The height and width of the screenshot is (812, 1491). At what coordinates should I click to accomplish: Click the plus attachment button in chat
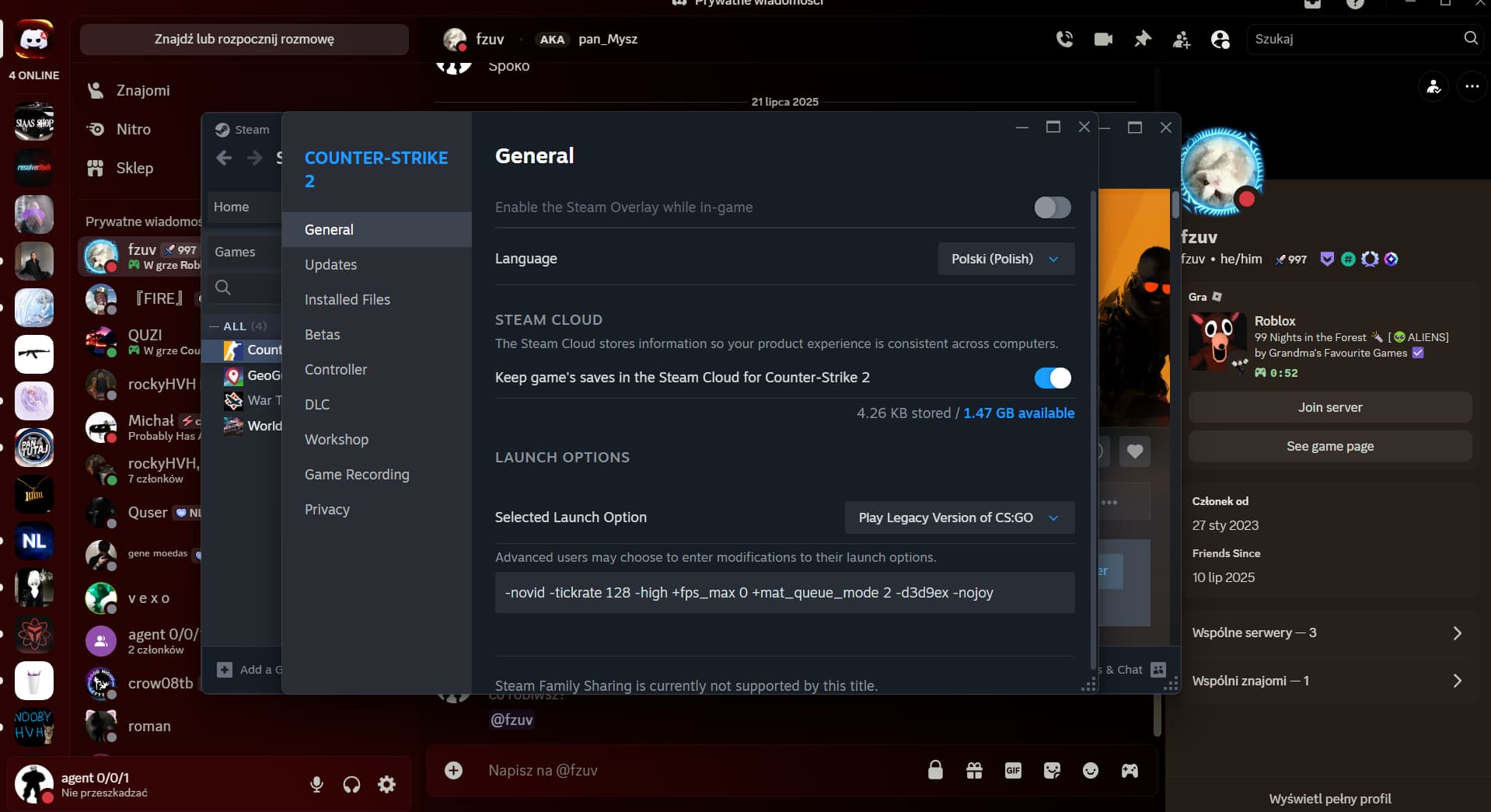(453, 770)
